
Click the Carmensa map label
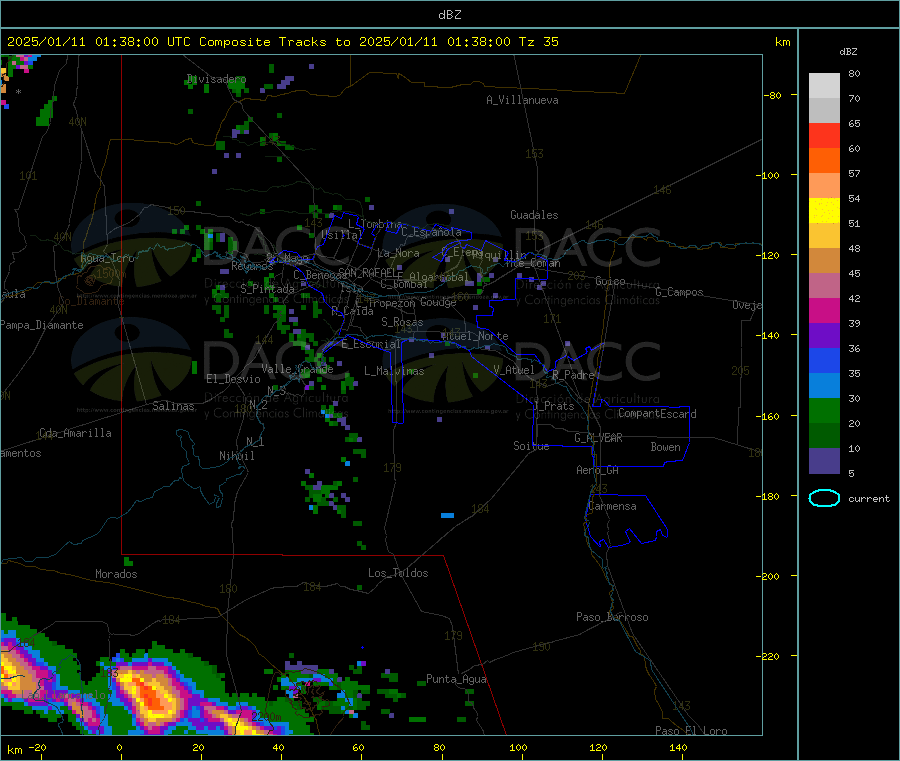coord(612,506)
